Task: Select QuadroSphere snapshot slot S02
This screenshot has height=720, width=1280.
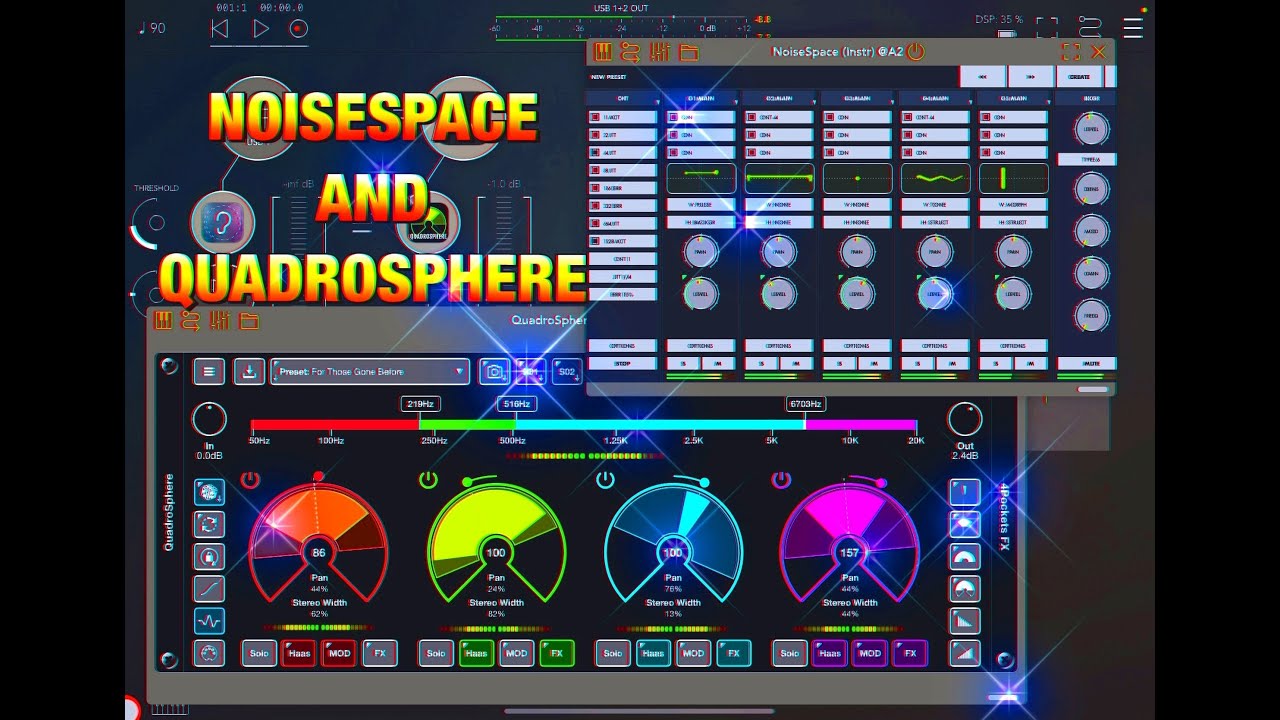Action: point(567,371)
